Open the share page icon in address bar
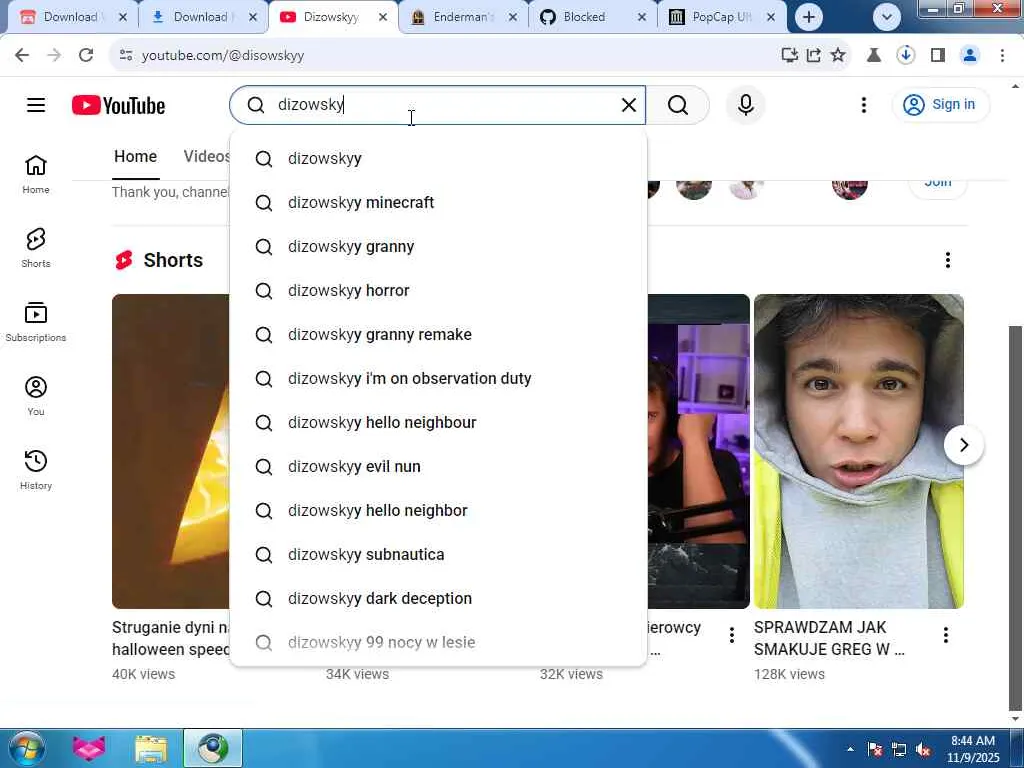1024x768 pixels. (x=814, y=55)
